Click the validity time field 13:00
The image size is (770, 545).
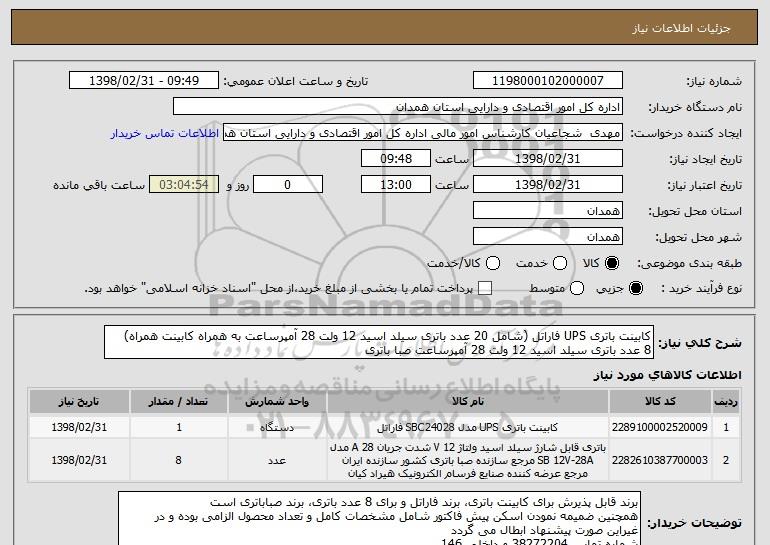[396, 185]
